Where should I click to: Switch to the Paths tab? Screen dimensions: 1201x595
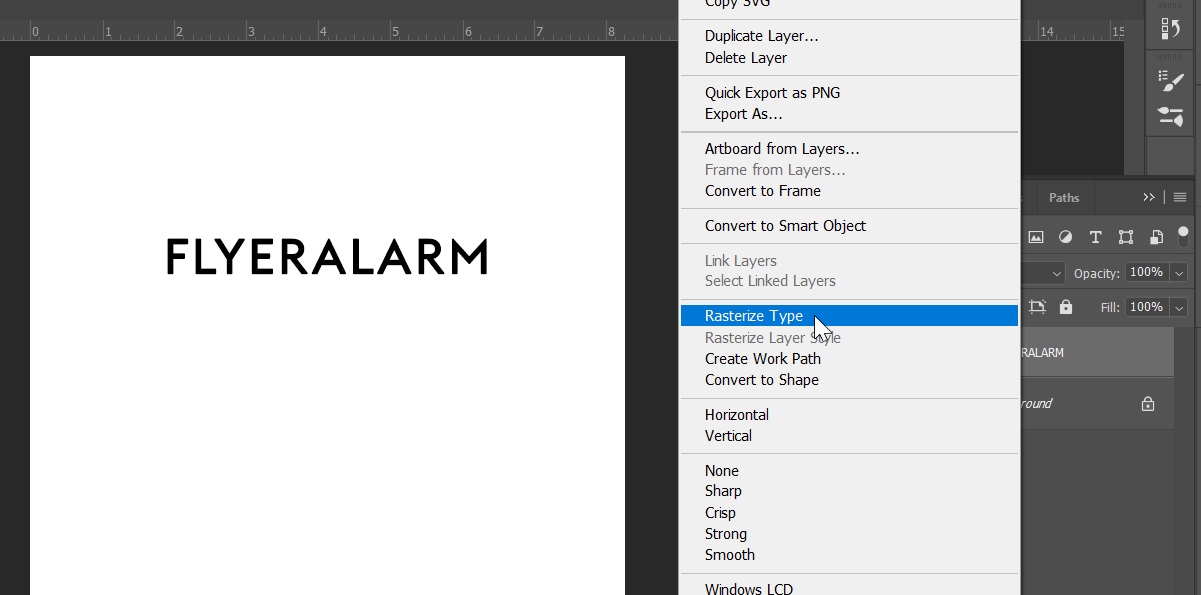1064,197
